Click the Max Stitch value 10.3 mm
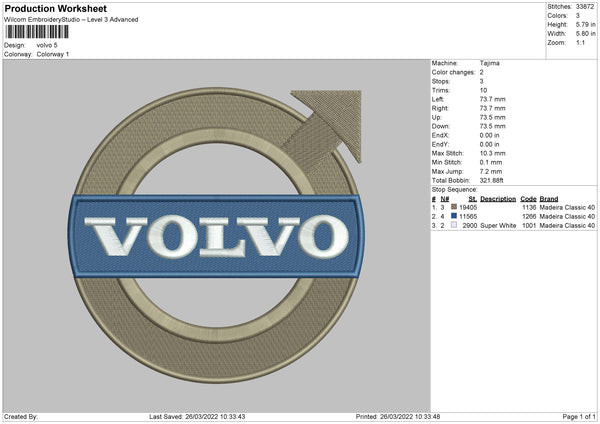The width and height of the screenshot is (600, 424). coord(492,153)
